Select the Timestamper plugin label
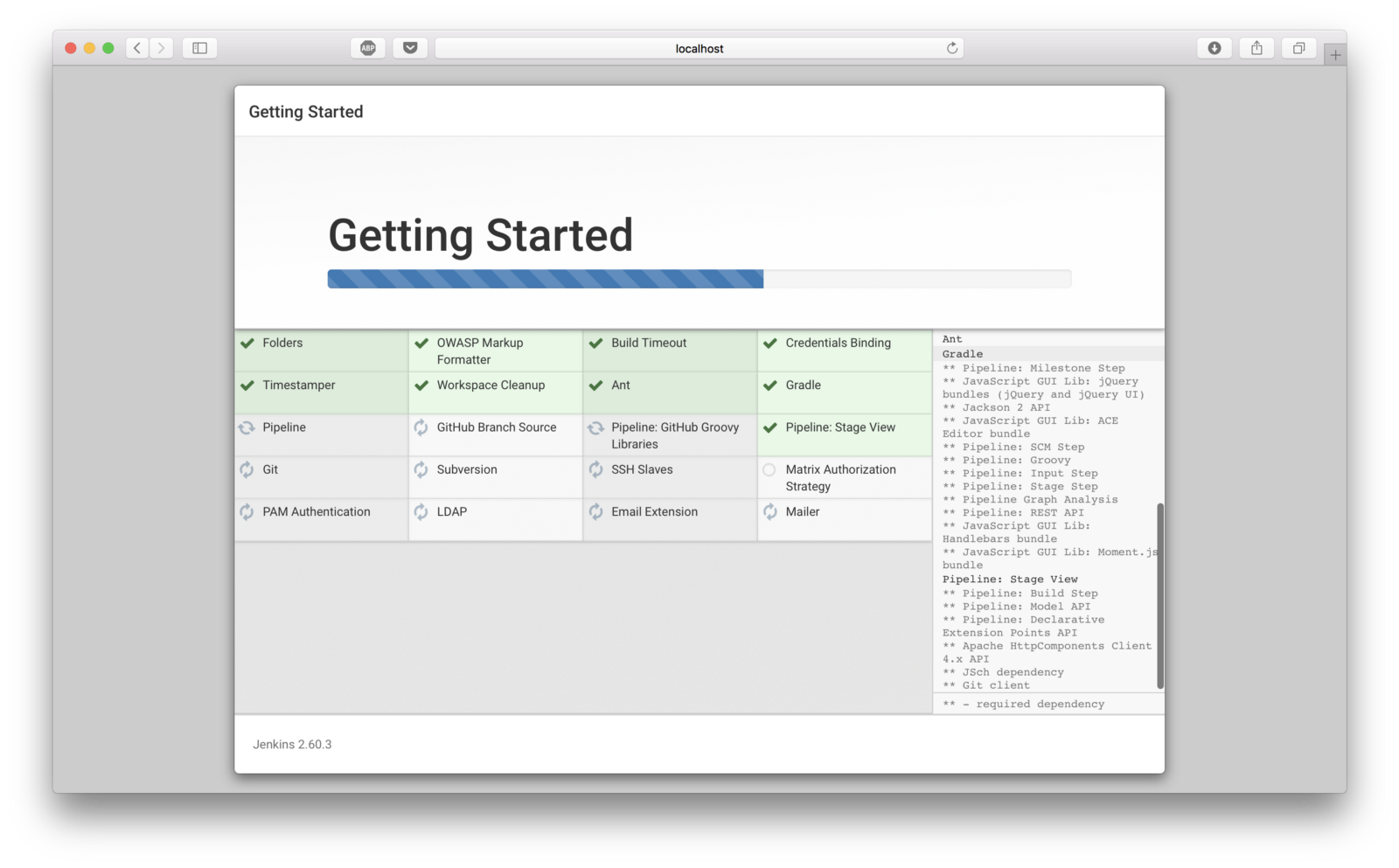 [x=299, y=385]
